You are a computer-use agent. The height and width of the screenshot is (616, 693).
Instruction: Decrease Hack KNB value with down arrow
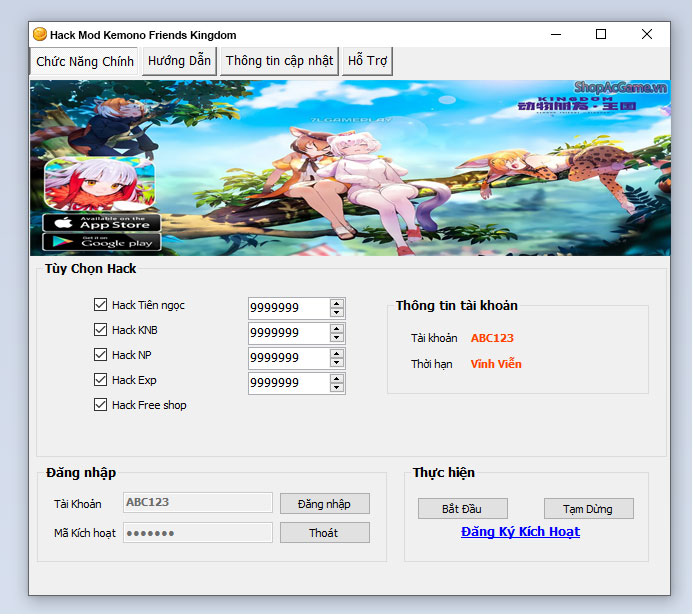337,338
